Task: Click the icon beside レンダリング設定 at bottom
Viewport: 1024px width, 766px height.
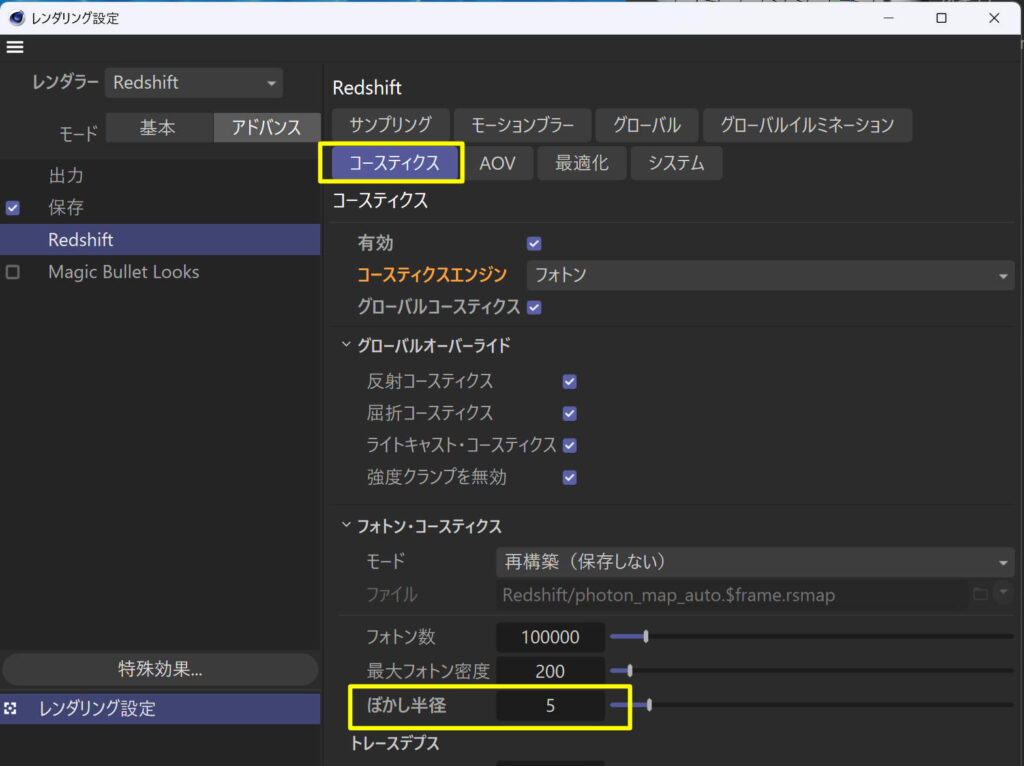Action: click(x=10, y=709)
